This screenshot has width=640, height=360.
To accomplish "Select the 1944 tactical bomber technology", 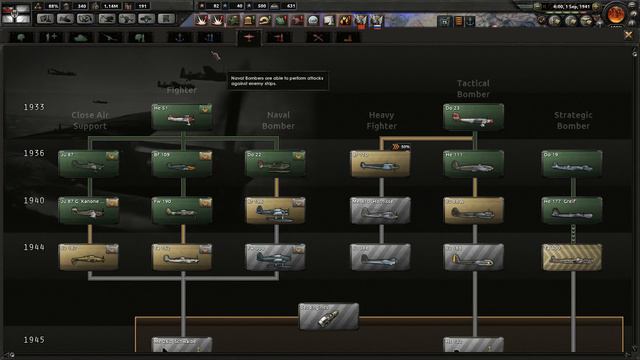I will coord(473,257).
